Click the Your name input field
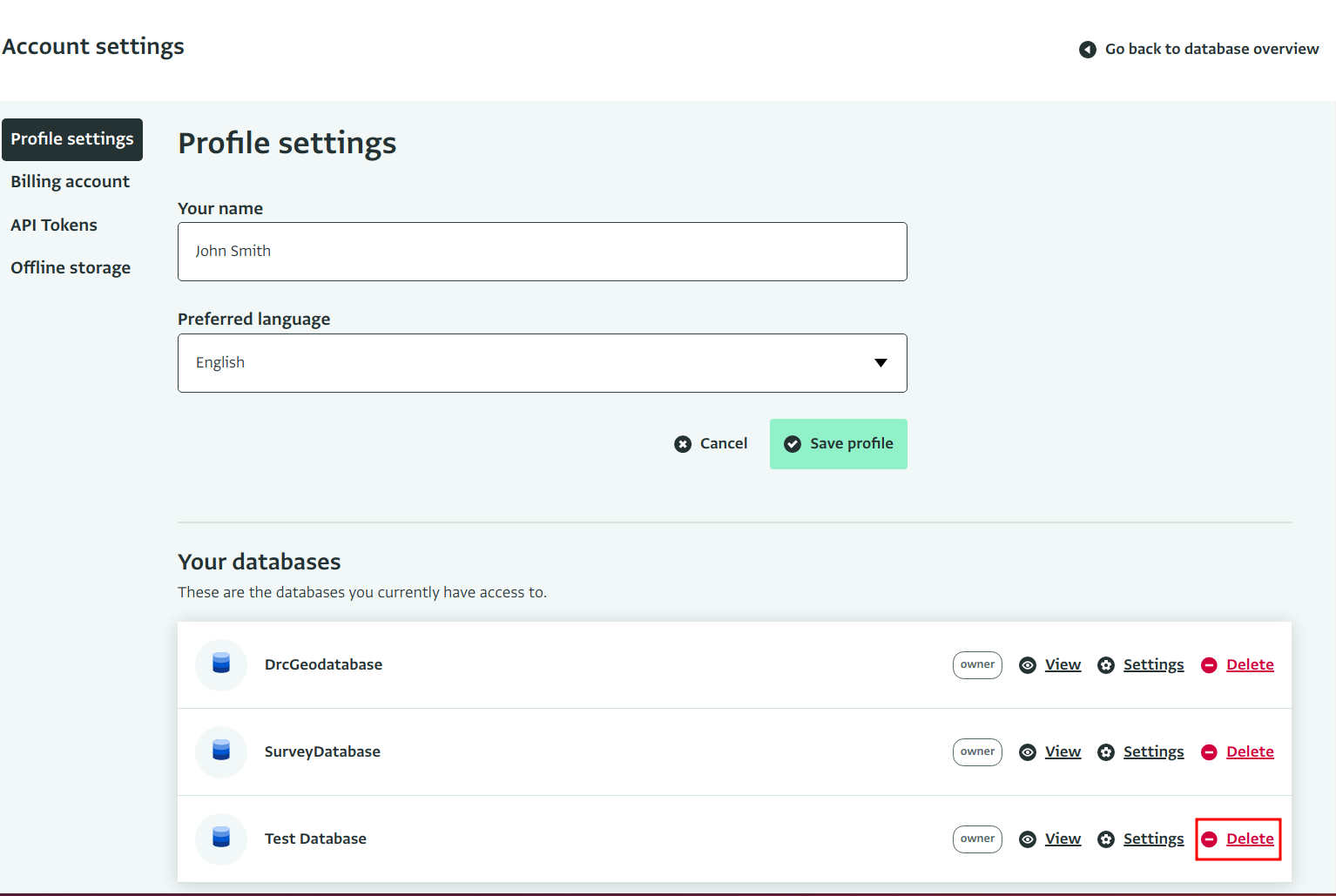 (543, 252)
